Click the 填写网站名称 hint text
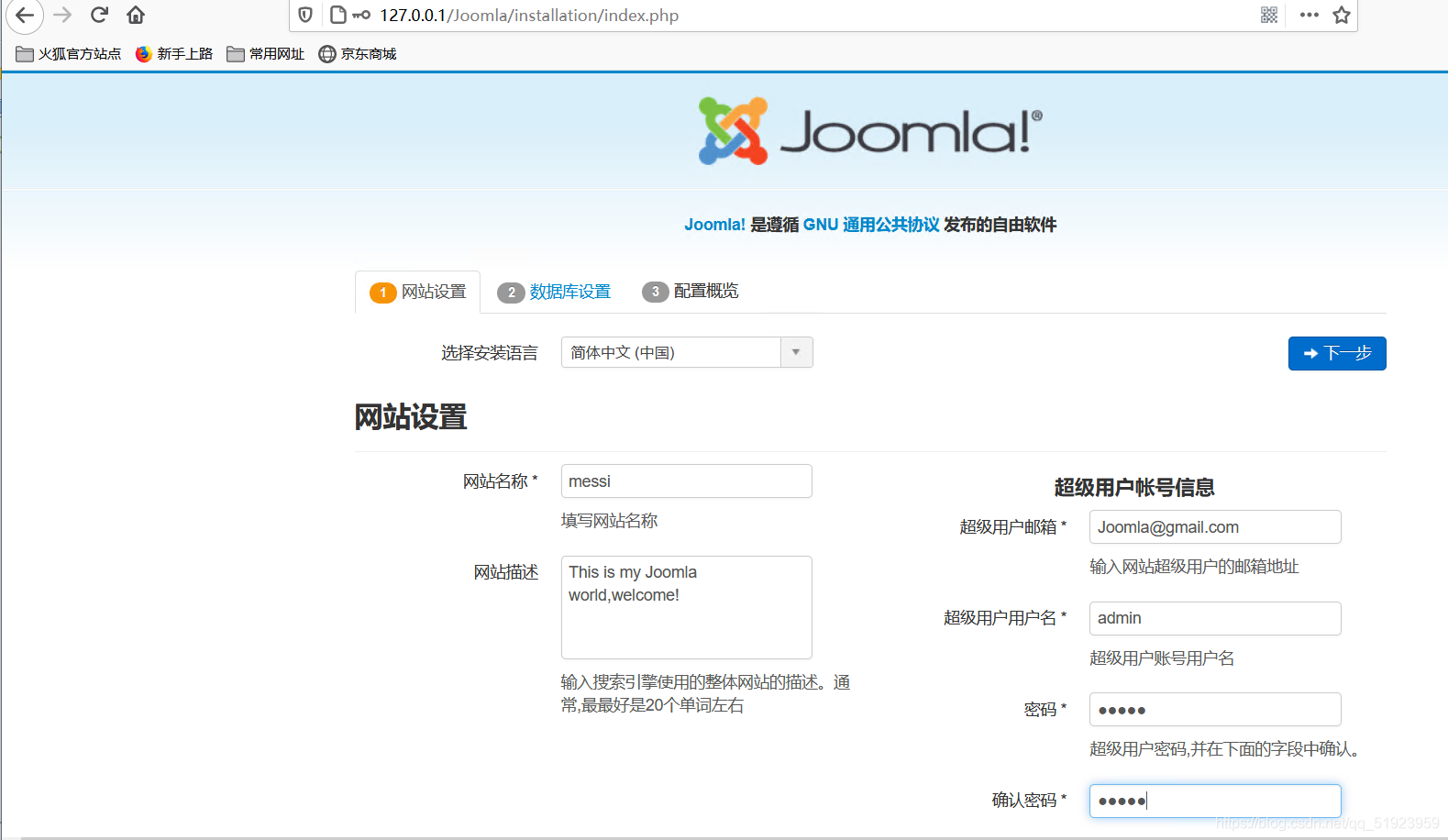Viewport: 1448px width, 840px height. click(610, 521)
